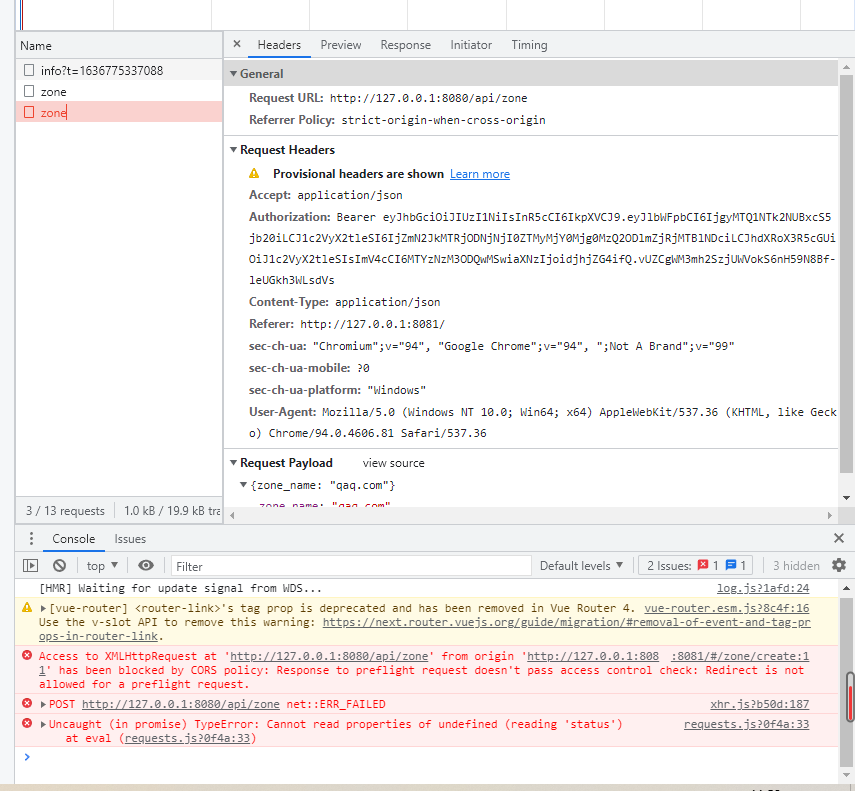This screenshot has height=791, width=855.
Task: Check the box on the highlighted zone request
Action: [29, 112]
